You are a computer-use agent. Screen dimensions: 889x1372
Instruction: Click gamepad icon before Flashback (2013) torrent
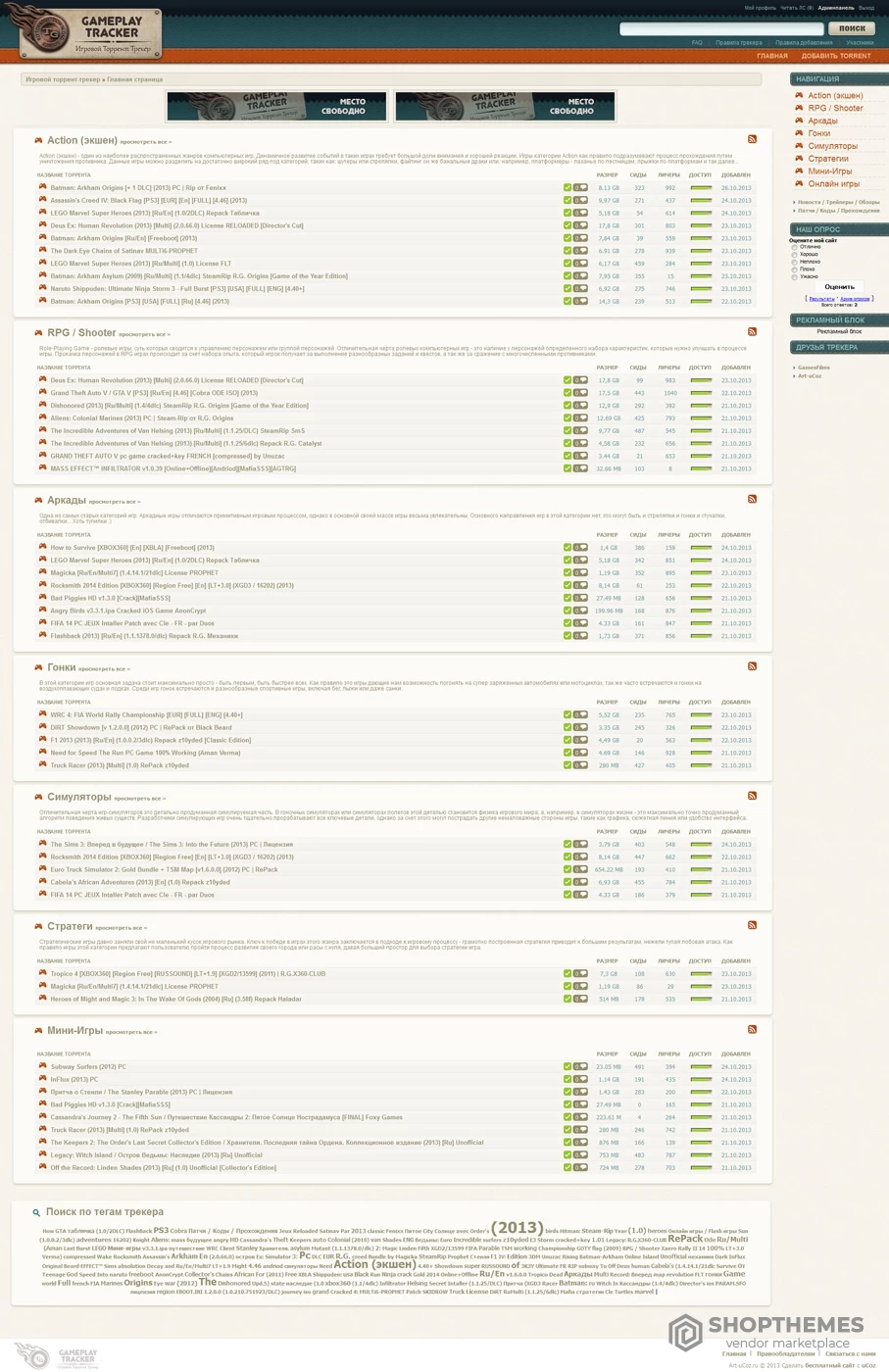pos(42,635)
